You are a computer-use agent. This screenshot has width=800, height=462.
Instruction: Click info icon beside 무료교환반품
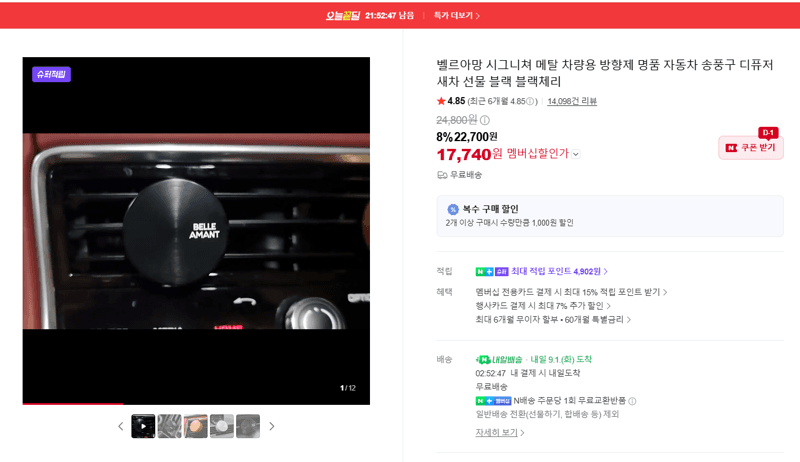point(632,401)
